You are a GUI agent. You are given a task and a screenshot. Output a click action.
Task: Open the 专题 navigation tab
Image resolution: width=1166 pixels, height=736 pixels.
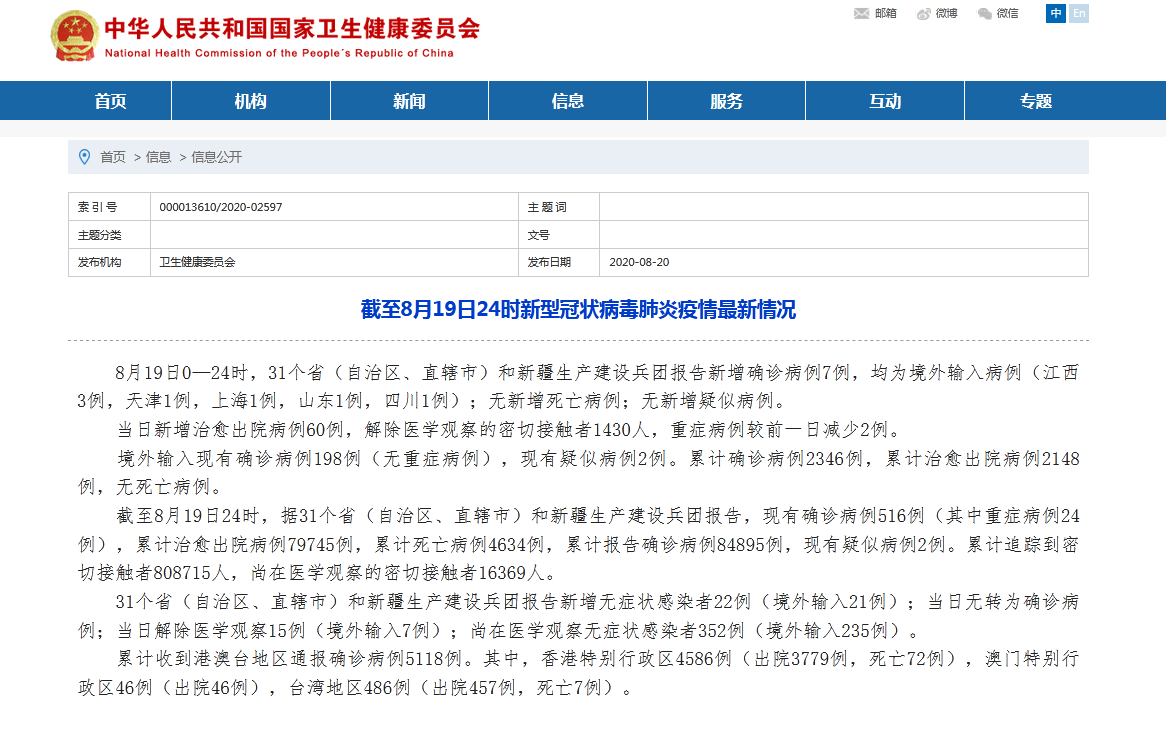pos(1036,101)
